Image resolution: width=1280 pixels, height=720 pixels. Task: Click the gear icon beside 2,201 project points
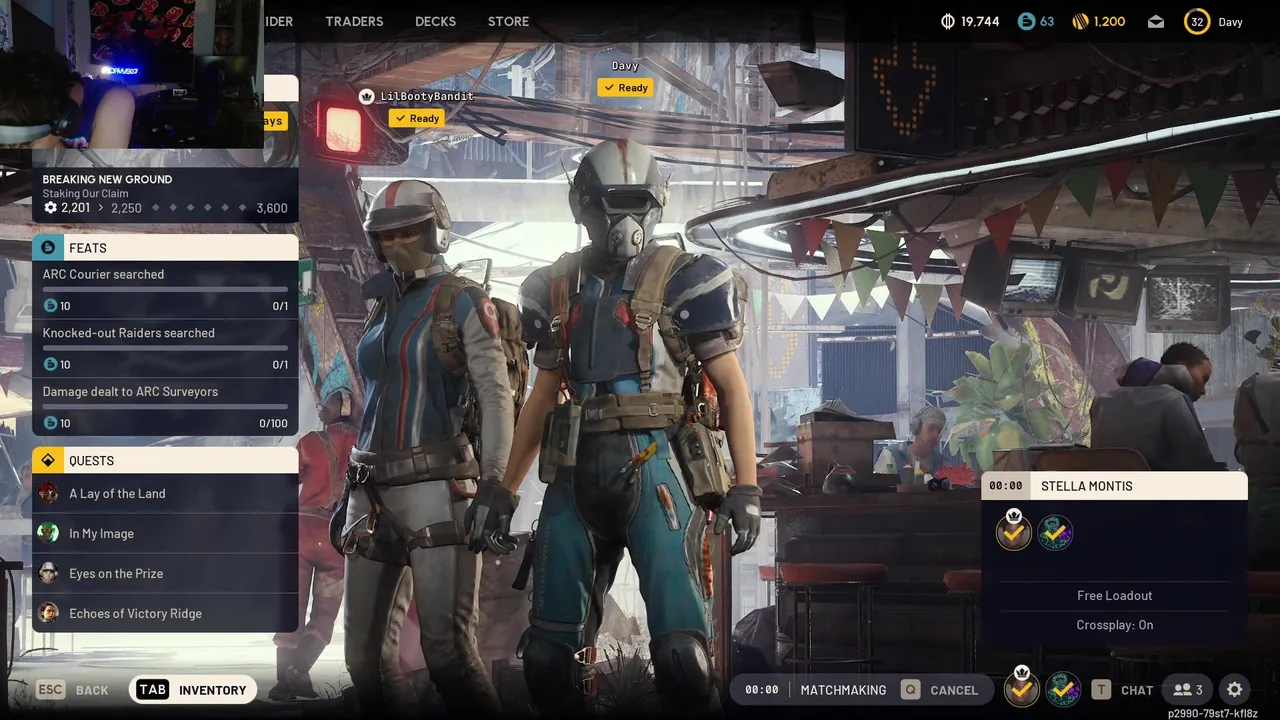click(x=50, y=208)
